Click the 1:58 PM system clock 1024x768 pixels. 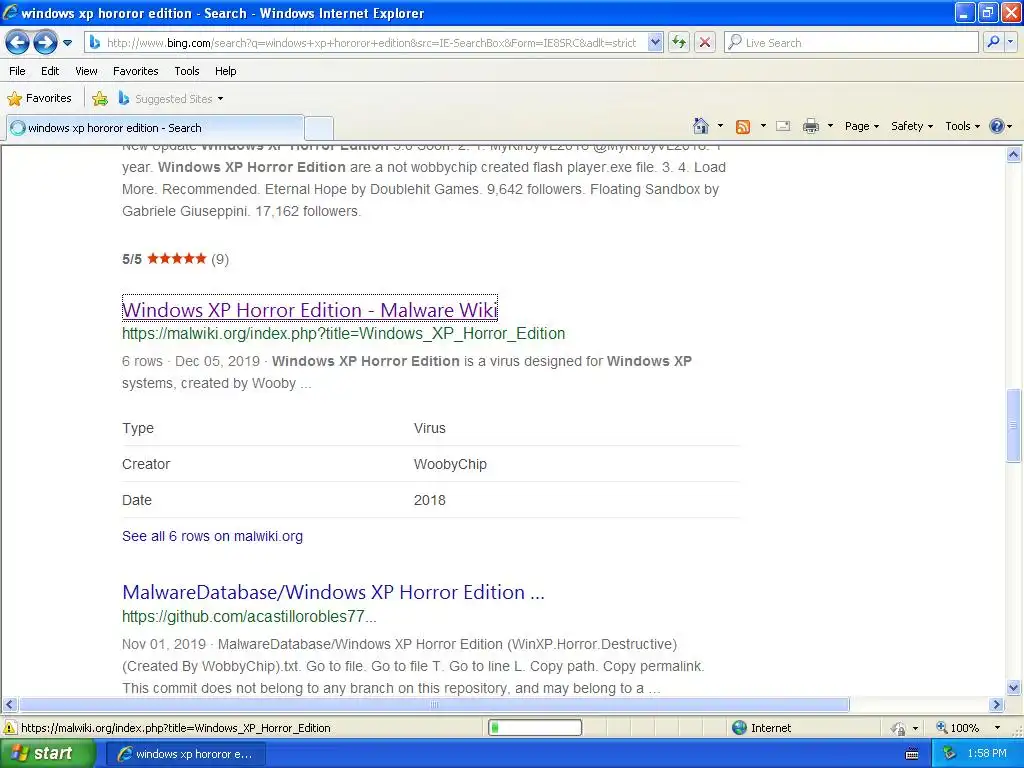(987, 754)
